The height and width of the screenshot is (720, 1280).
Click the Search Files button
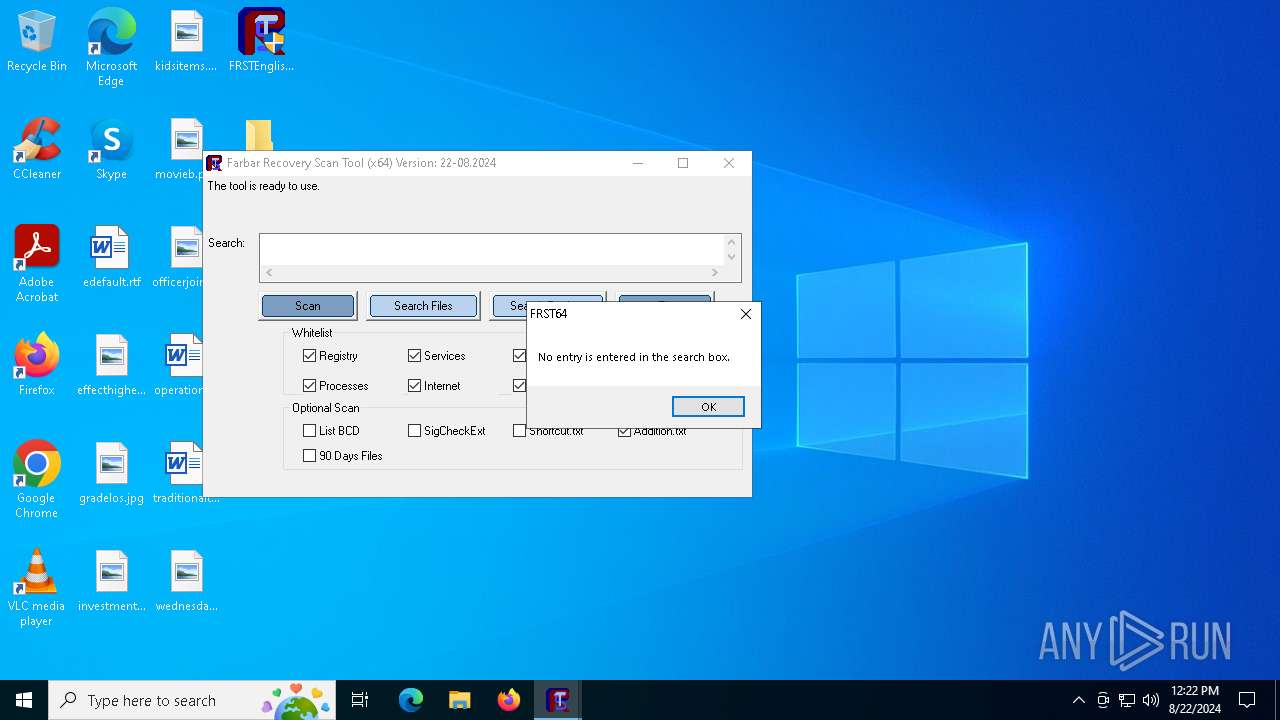[423, 306]
